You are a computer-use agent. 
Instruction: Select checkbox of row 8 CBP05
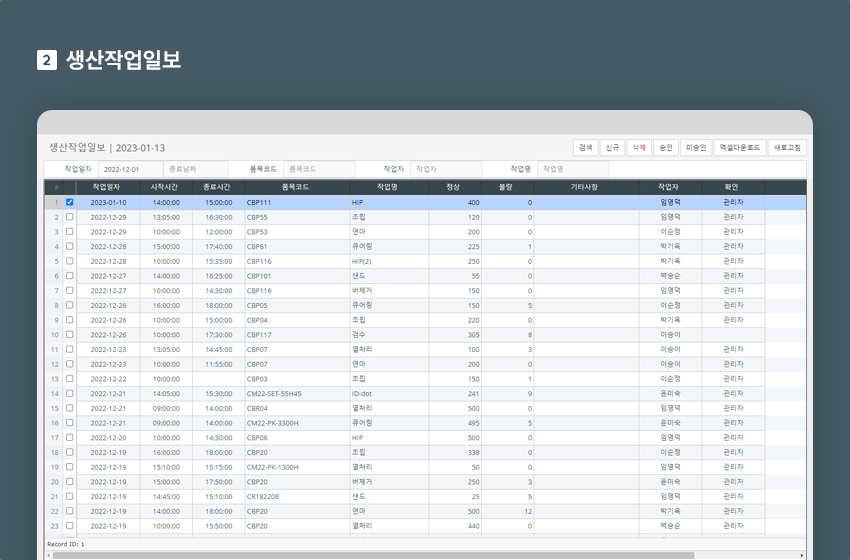[69, 305]
